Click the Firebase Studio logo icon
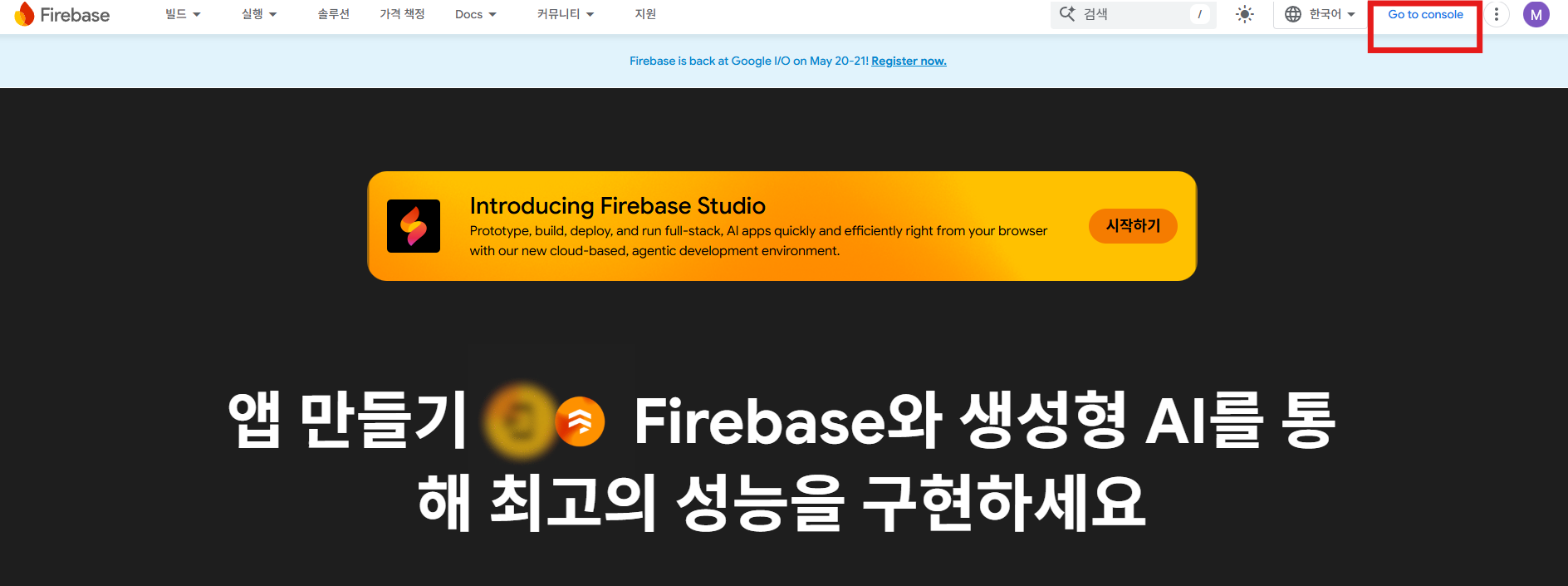The image size is (1568, 586). [x=414, y=226]
